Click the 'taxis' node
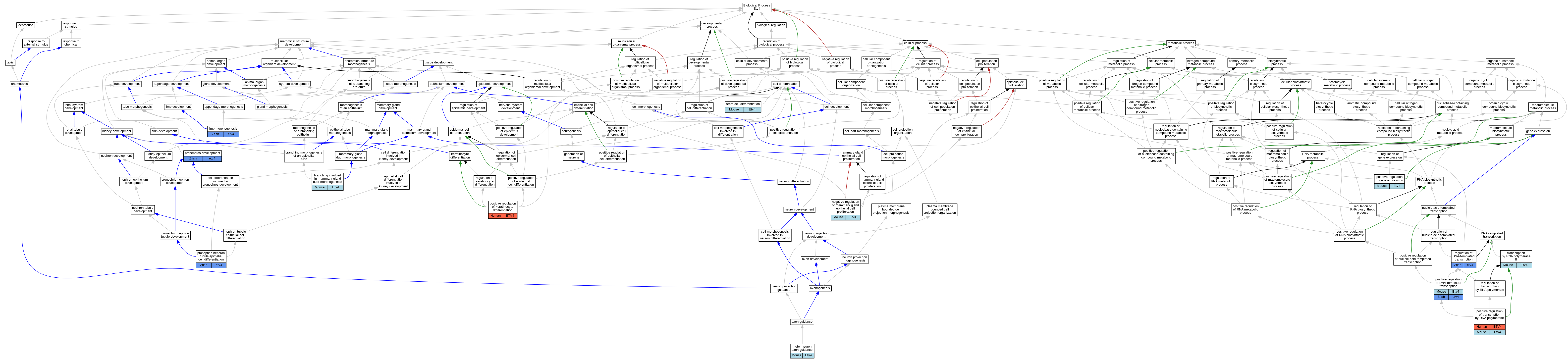 (x=10, y=63)
